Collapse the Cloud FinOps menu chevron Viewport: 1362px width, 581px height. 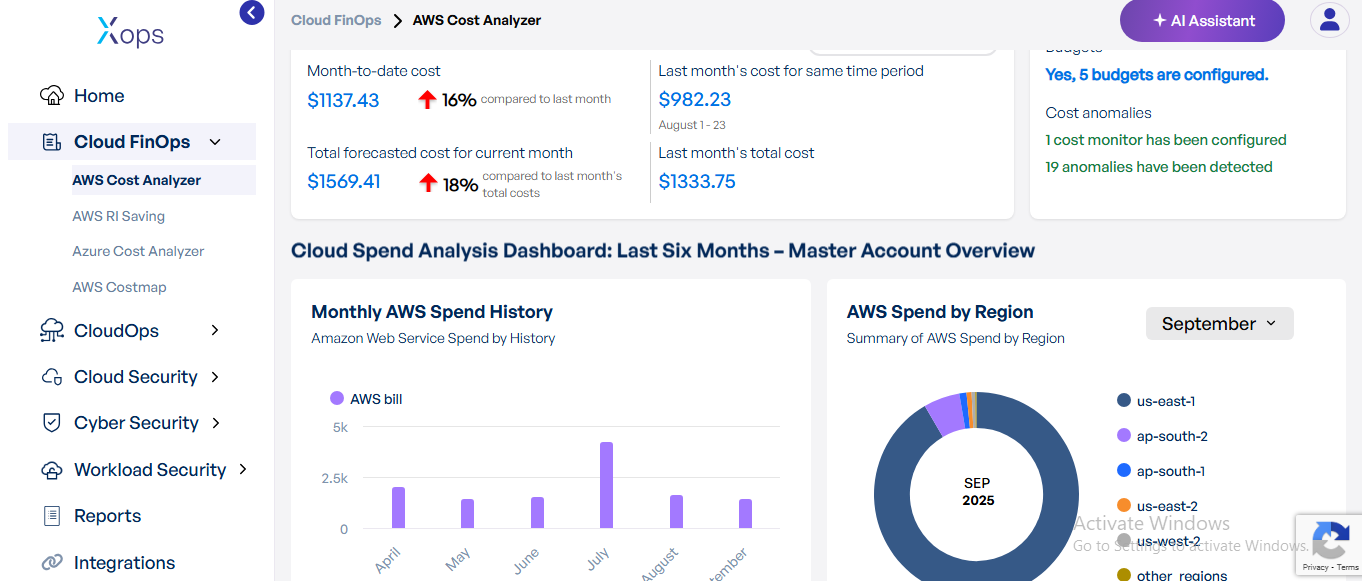pyautogui.click(x=215, y=142)
